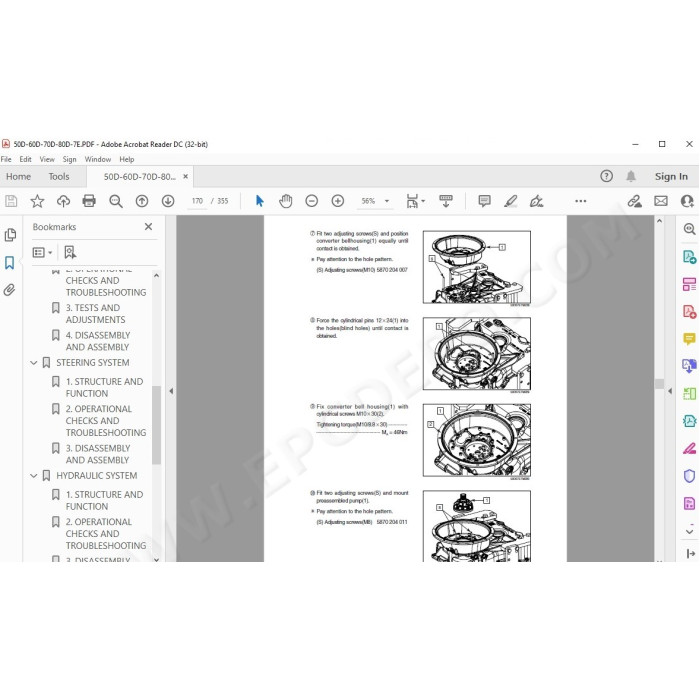The height and width of the screenshot is (700, 700).
Task: Toggle the Bookmarks panel icon
Action: click(x=9, y=262)
